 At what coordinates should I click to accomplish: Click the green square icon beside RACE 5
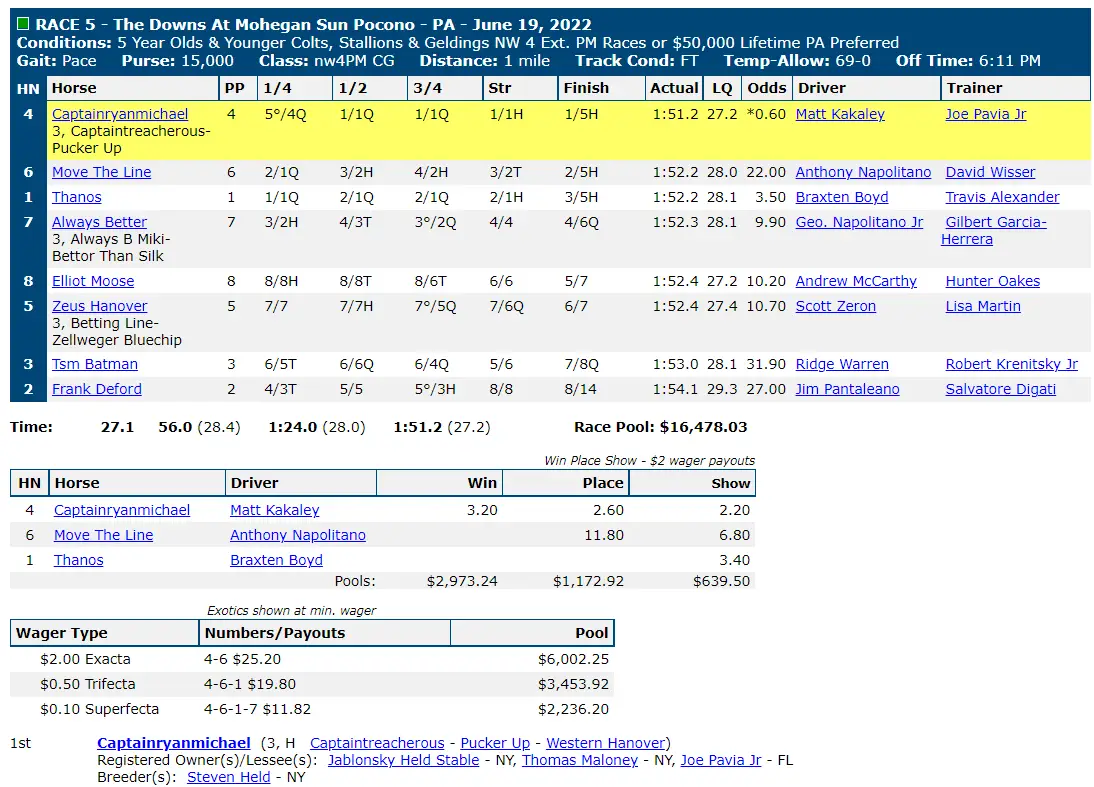pyautogui.click(x=23, y=24)
